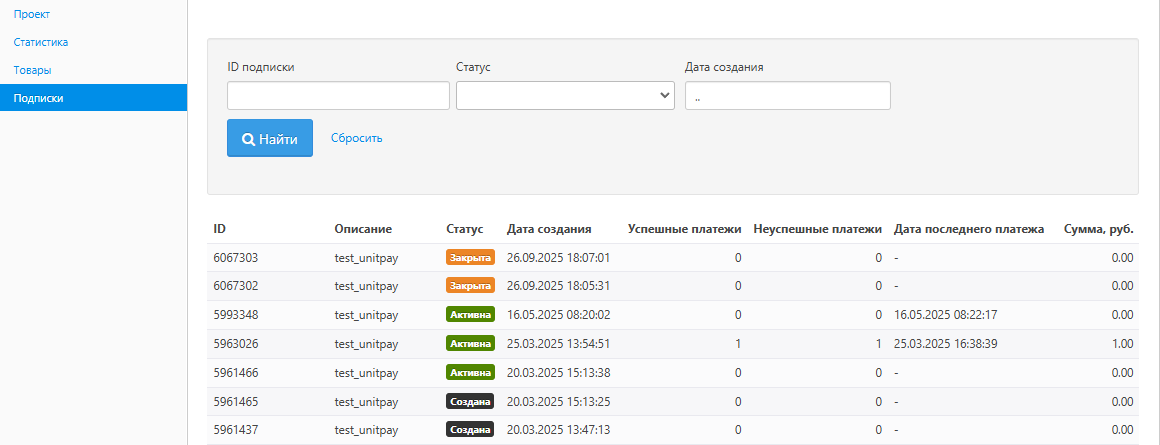Open Статистика in the sidebar
The image size is (1160, 445).
(x=41, y=42)
